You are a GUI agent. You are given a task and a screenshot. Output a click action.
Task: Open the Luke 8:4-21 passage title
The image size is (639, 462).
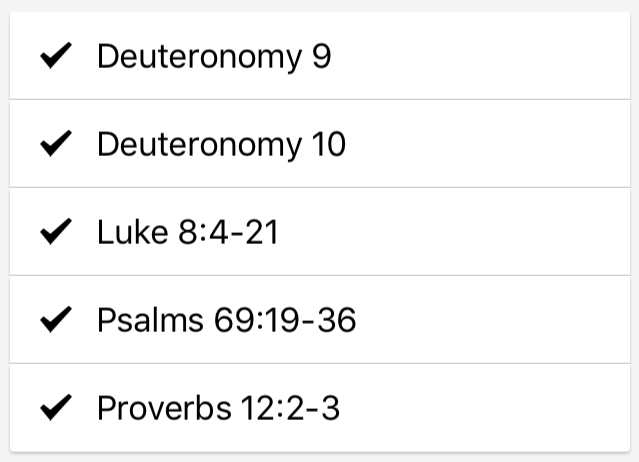pyautogui.click(x=187, y=233)
